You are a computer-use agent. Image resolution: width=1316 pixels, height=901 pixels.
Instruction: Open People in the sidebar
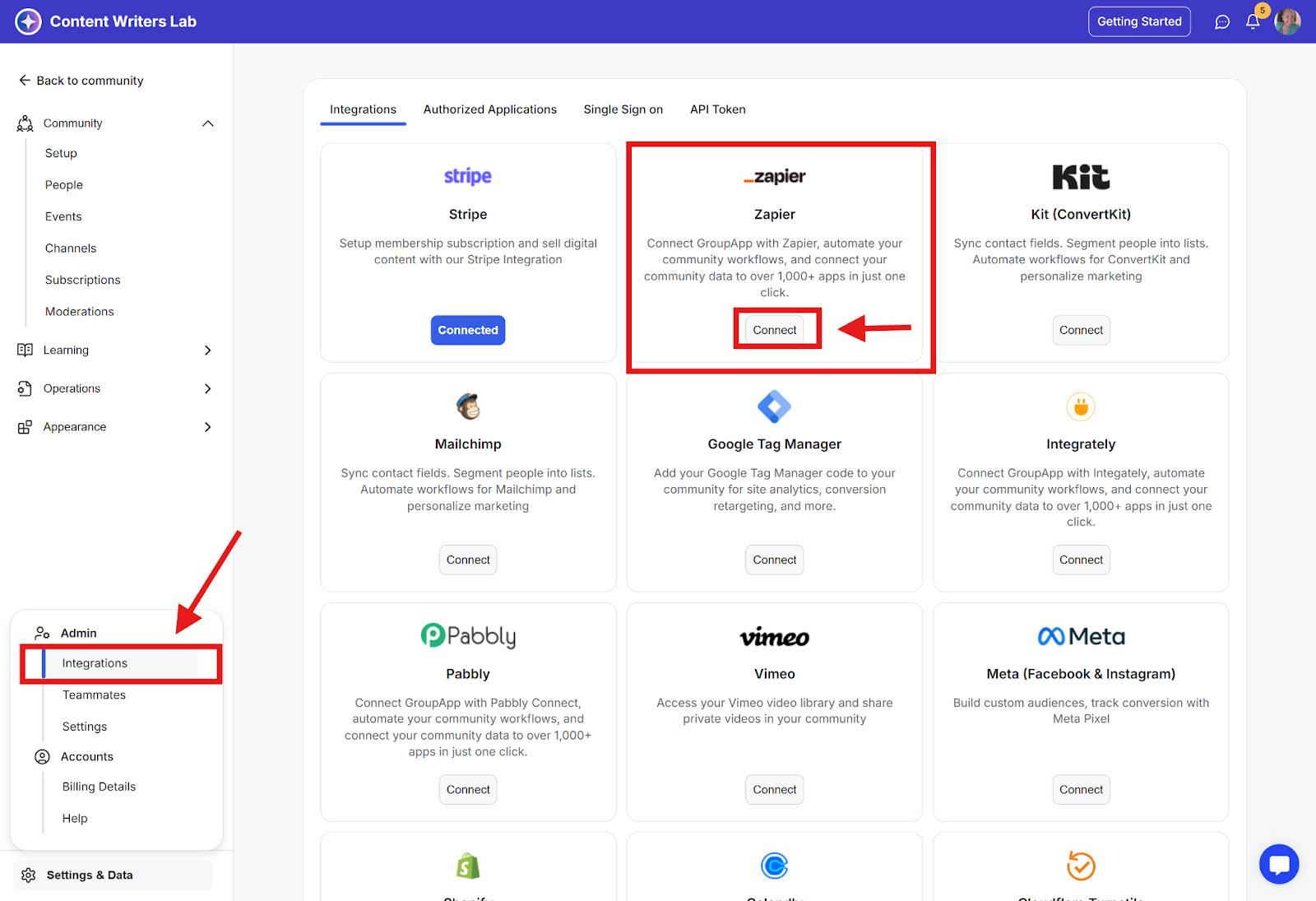[64, 185]
